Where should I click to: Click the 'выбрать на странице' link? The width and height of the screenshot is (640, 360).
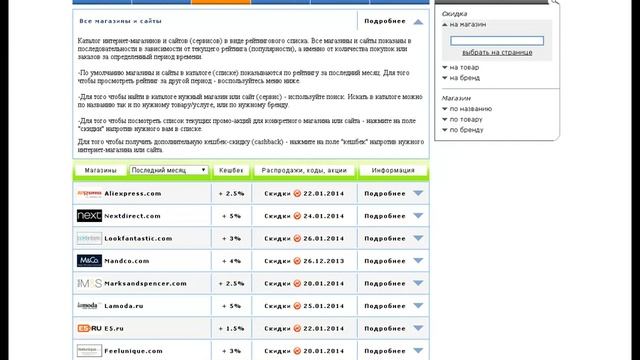tap(497, 52)
